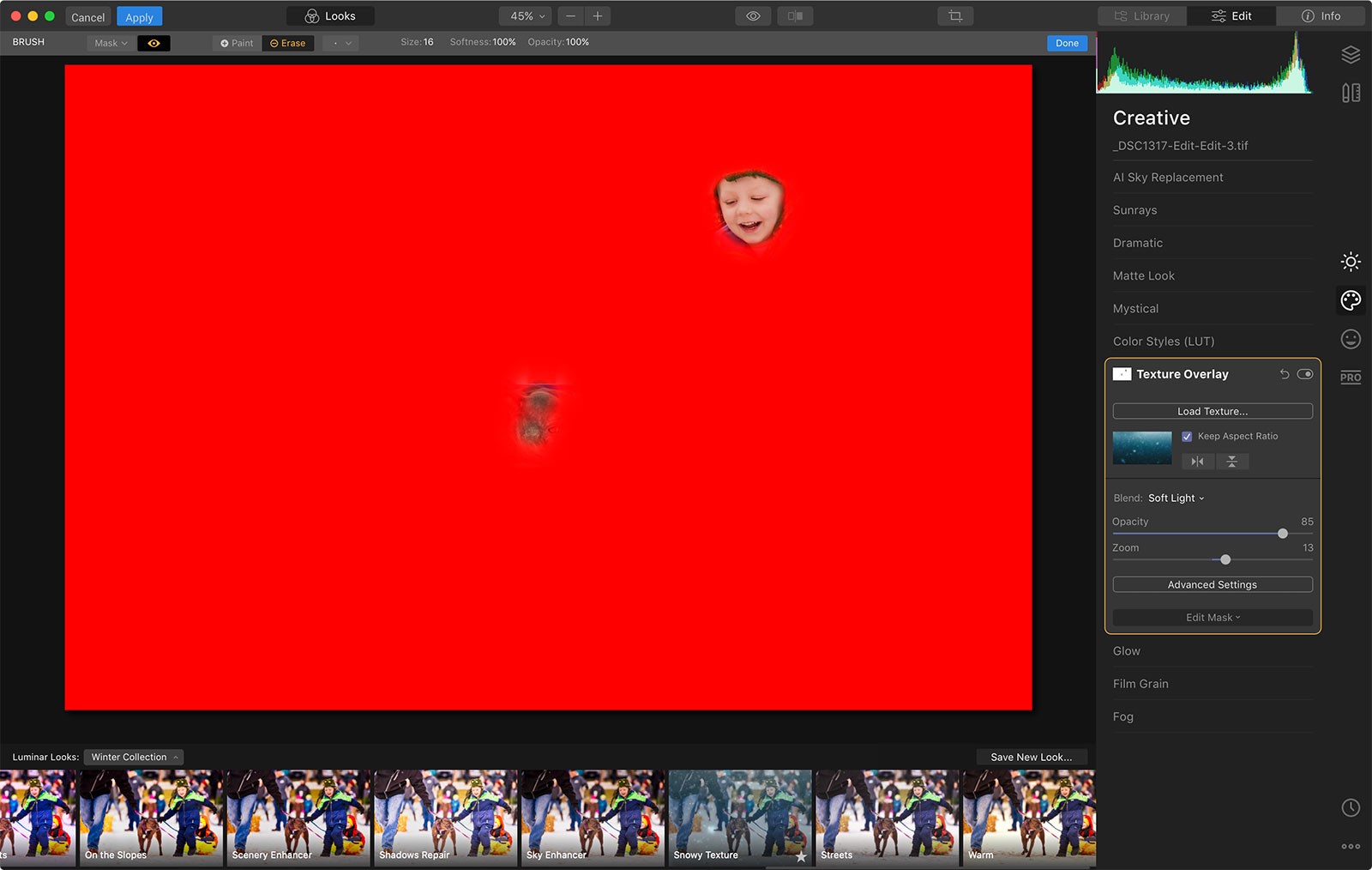1372x870 pixels.
Task: Flip texture horizontally
Action: 1197,462
